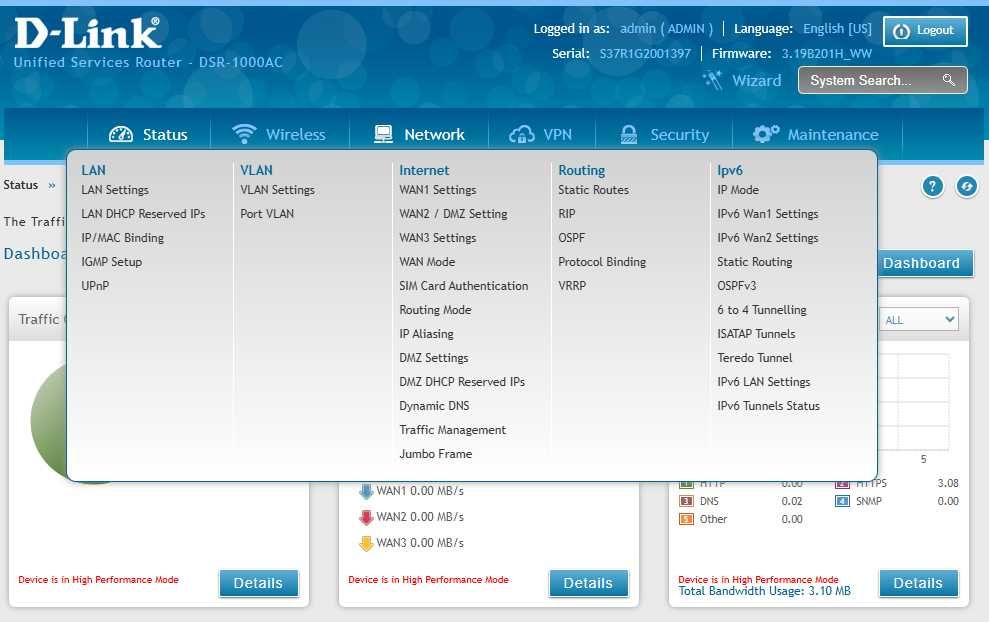Select ISATAP Tunnels
The image size is (989, 622).
(756, 334)
